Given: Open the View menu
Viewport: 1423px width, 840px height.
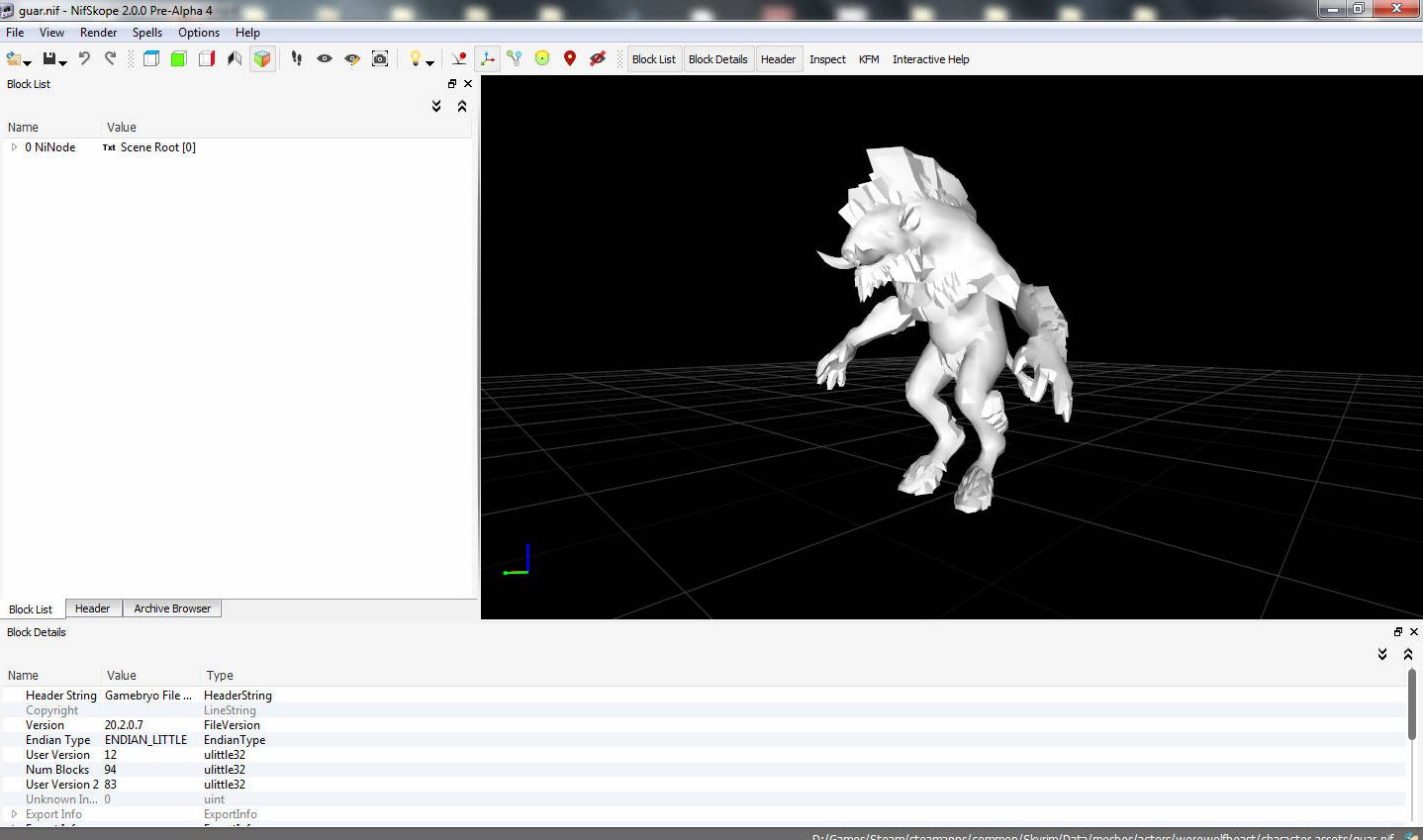Looking at the screenshot, I should point(51,33).
